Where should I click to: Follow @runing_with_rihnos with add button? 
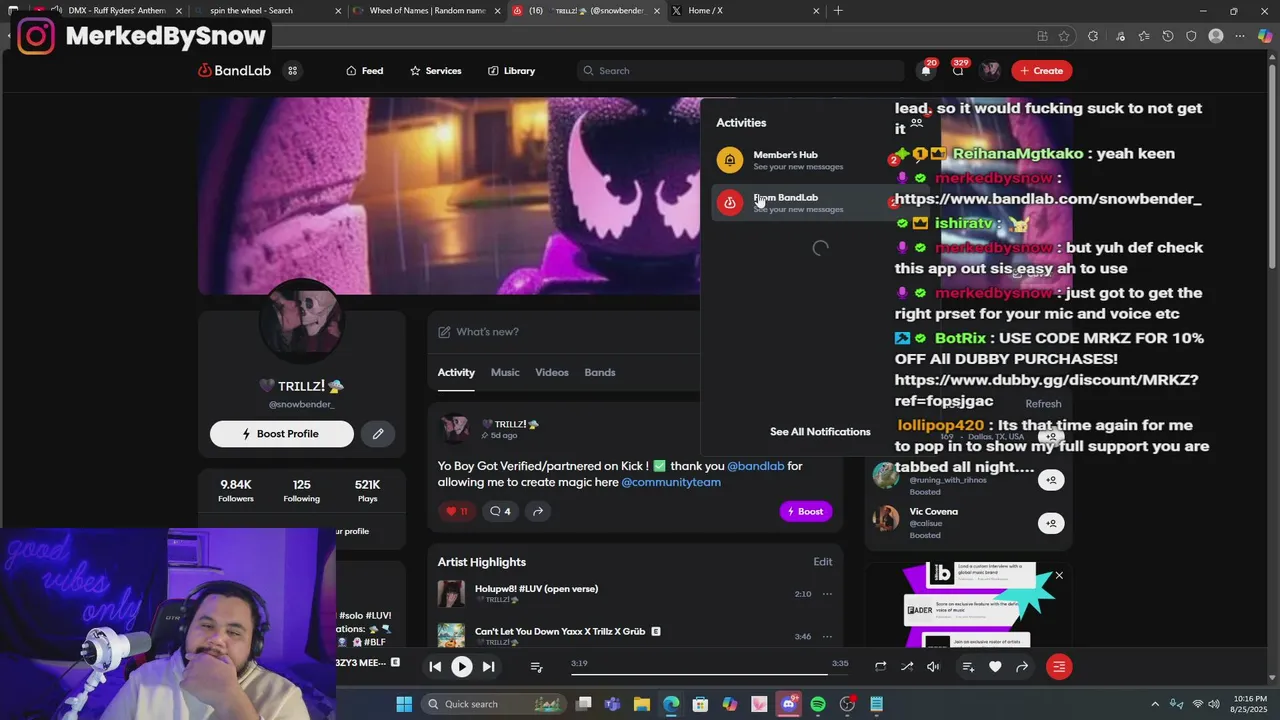1051,480
